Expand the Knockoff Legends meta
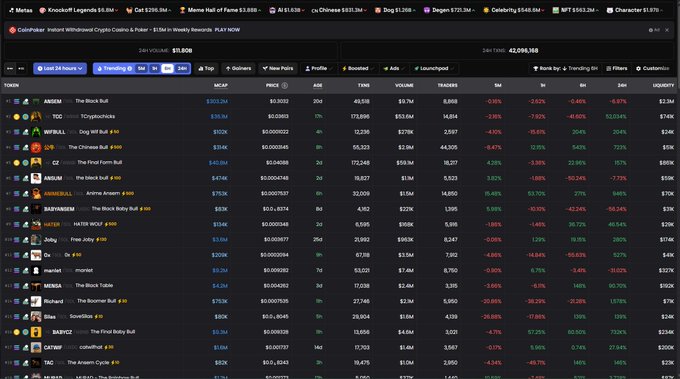The width and height of the screenshot is (680, 379). click(78, 10)
